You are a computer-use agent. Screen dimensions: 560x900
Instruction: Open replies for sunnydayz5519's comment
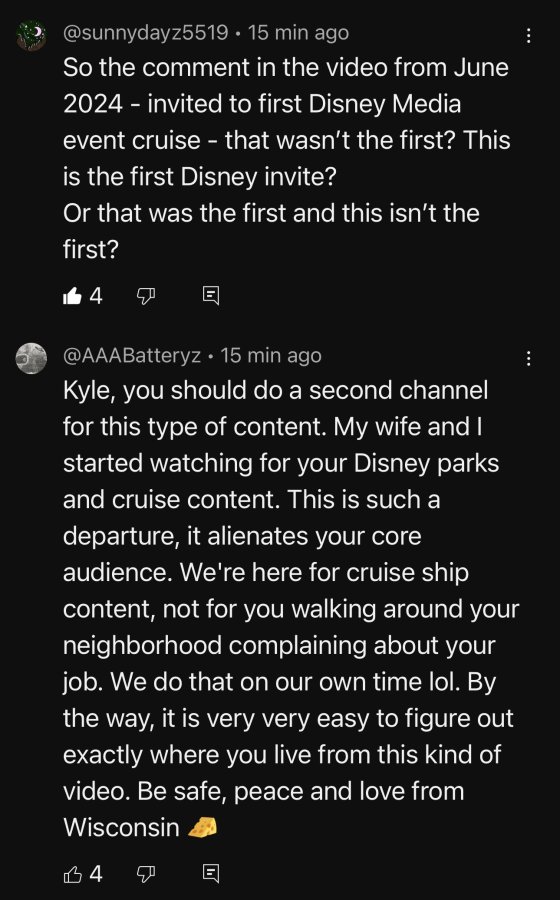pos(211,296)
